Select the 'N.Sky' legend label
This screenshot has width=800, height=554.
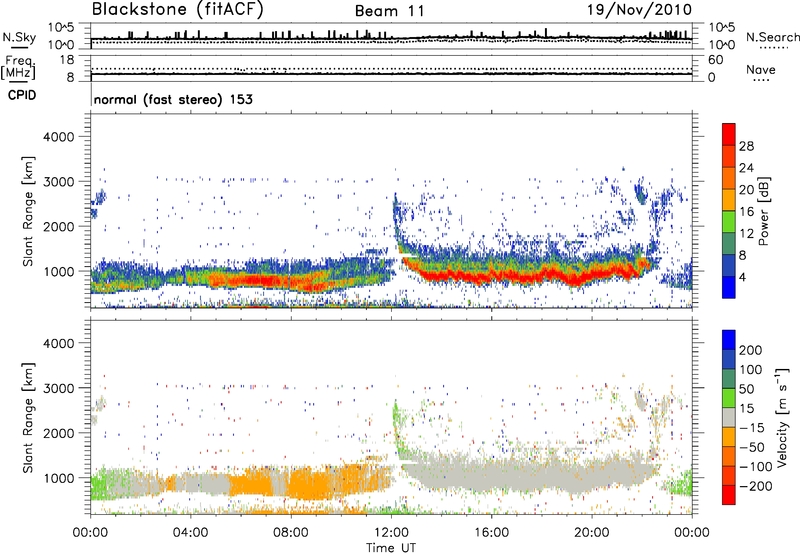point(19,37)
